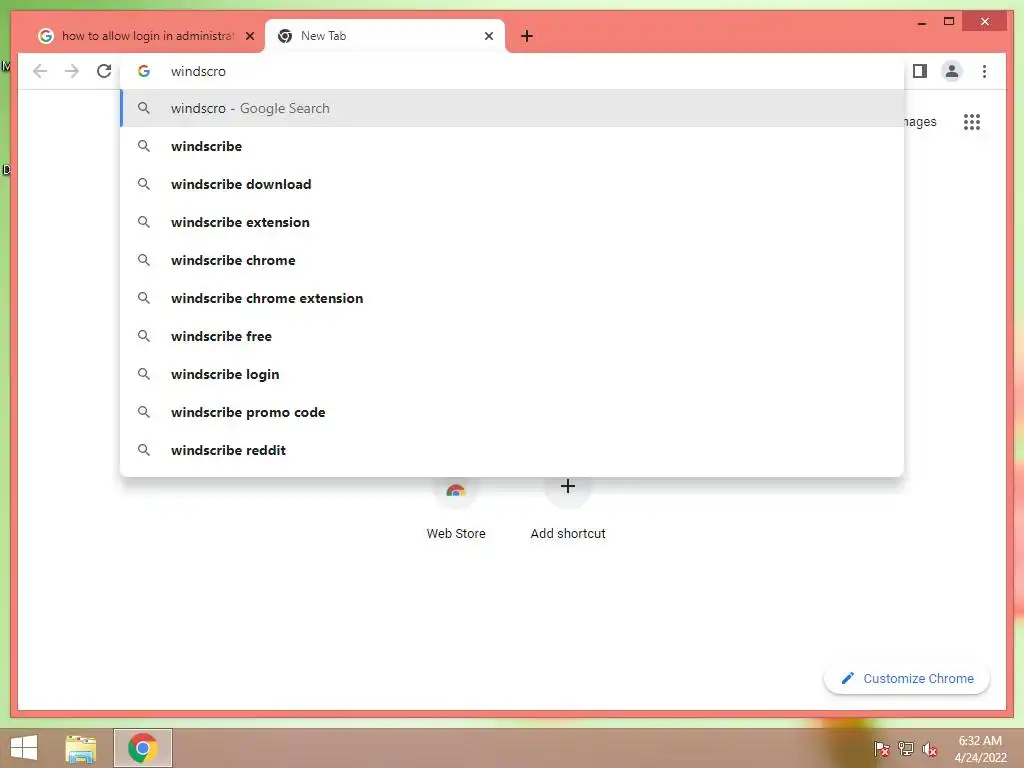This screenshot has height=768, width=1024.
Task: Choose 'windscribe download' suggestion
Action: pos(512,184)
